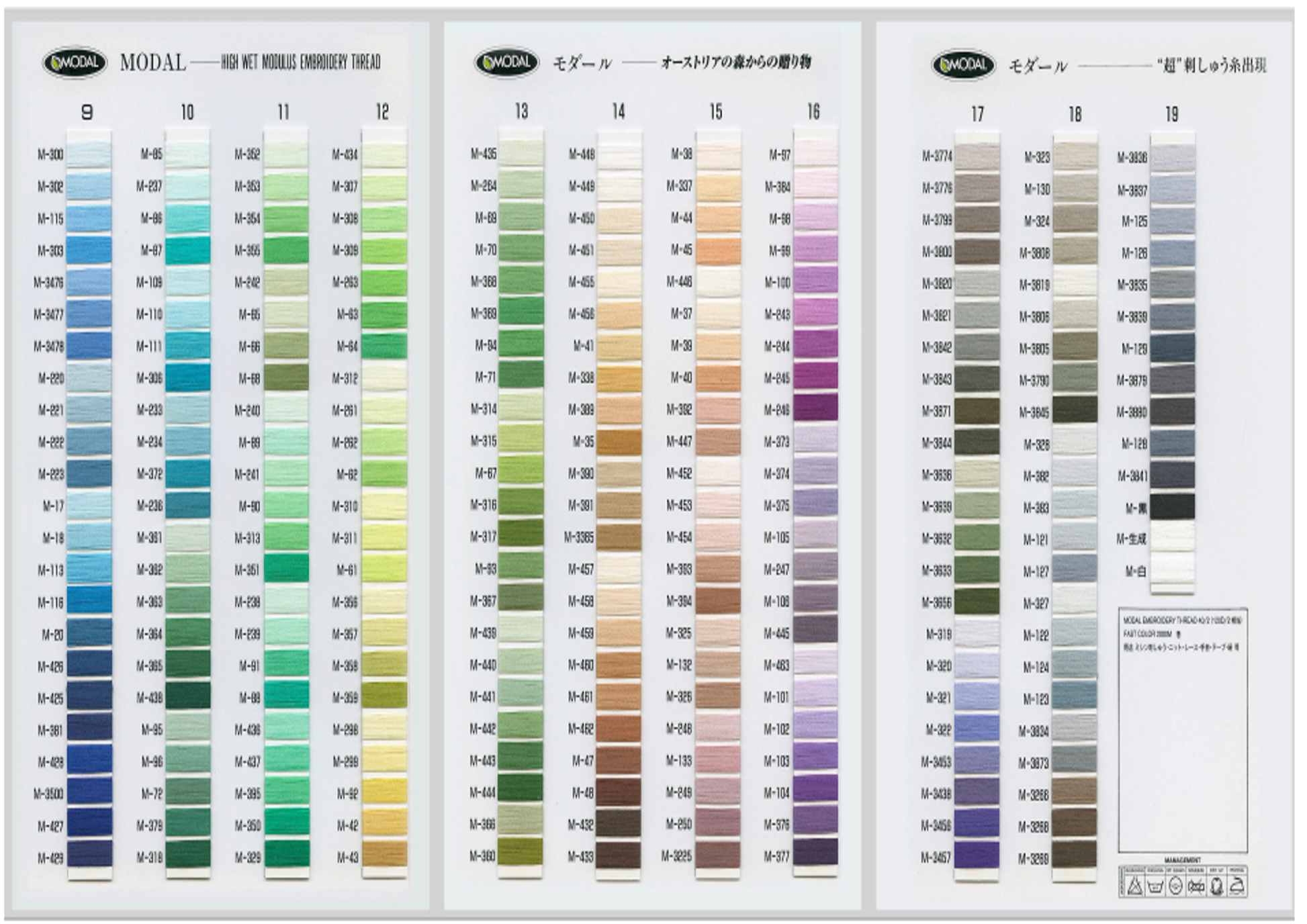The width and height of the screenshot is (1307, 924).
Task: Click the bleach triangle care symbol
Action: tap(1134, 886)
